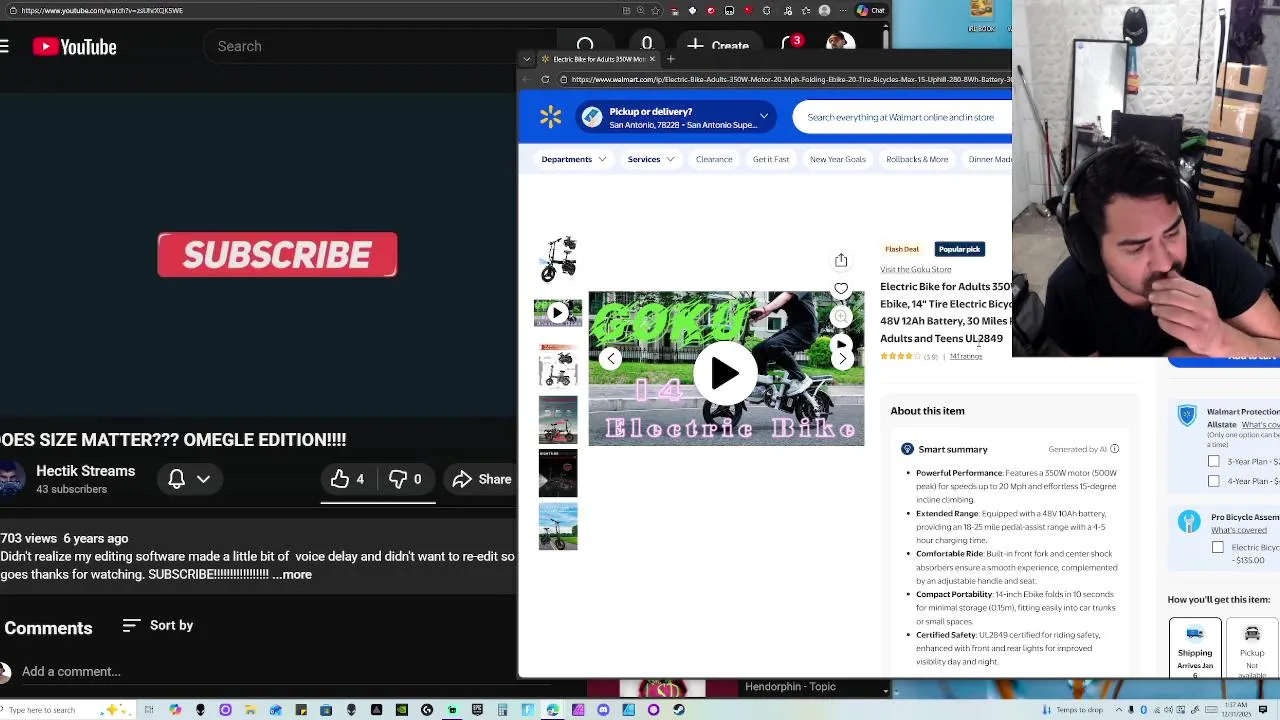Image resolution: width=1280 pixels, height=720 pixels.
Task: Select Pickup fulfillment option
Action: [x=1252, y=648]
